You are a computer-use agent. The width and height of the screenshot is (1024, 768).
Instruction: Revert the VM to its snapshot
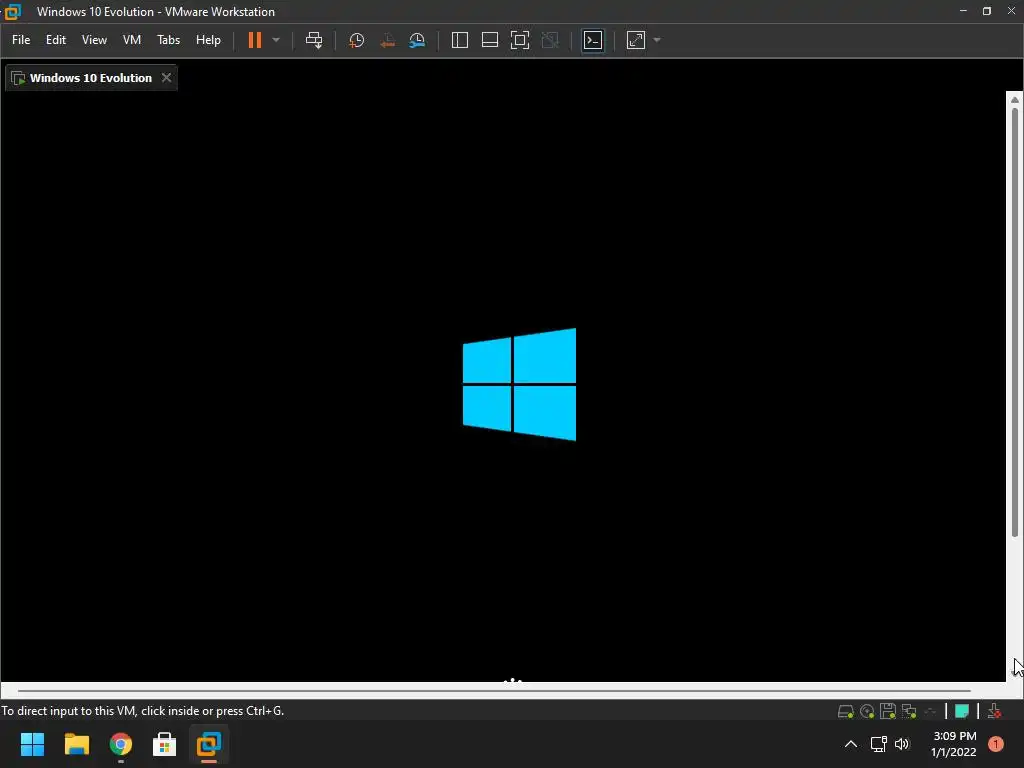(x=387, y=40)
